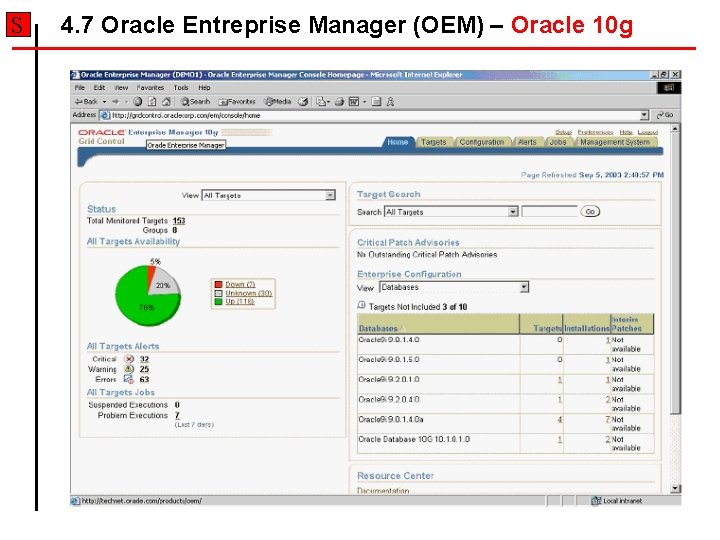Click the status bar page icon

coord(75,501)
